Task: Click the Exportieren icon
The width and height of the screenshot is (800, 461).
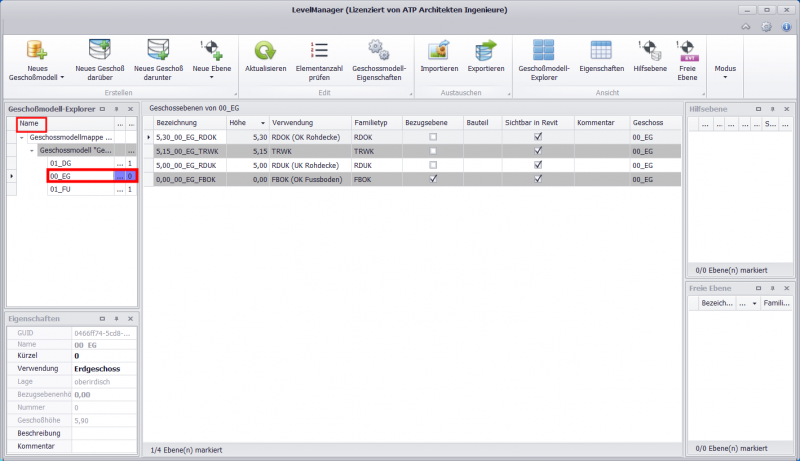Action: [x=486, y=50]
